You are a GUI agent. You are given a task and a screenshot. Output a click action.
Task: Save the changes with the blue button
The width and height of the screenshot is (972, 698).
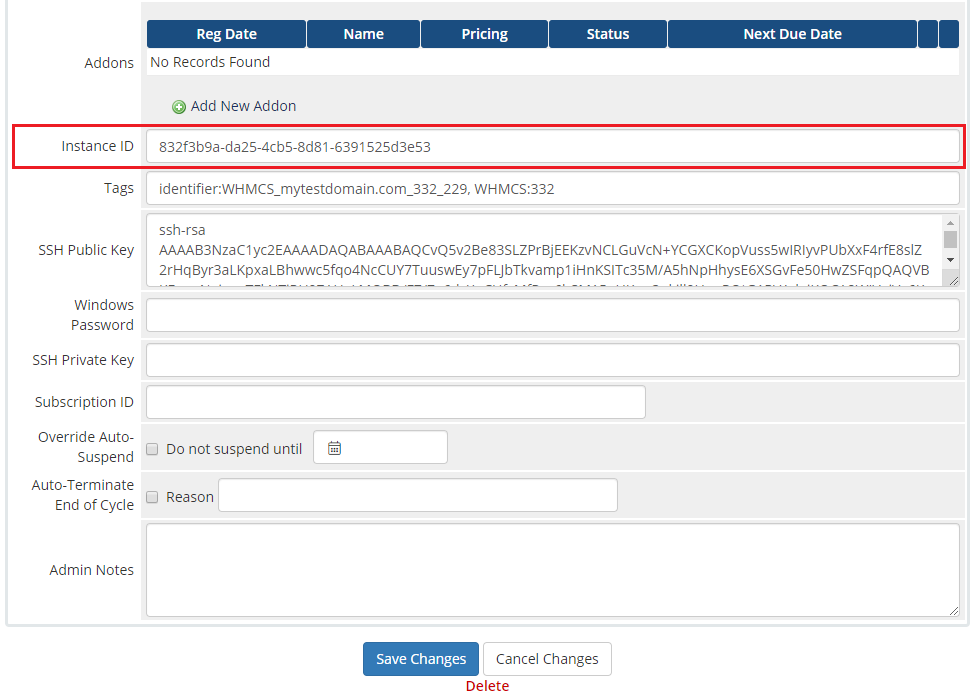[421, 659]
